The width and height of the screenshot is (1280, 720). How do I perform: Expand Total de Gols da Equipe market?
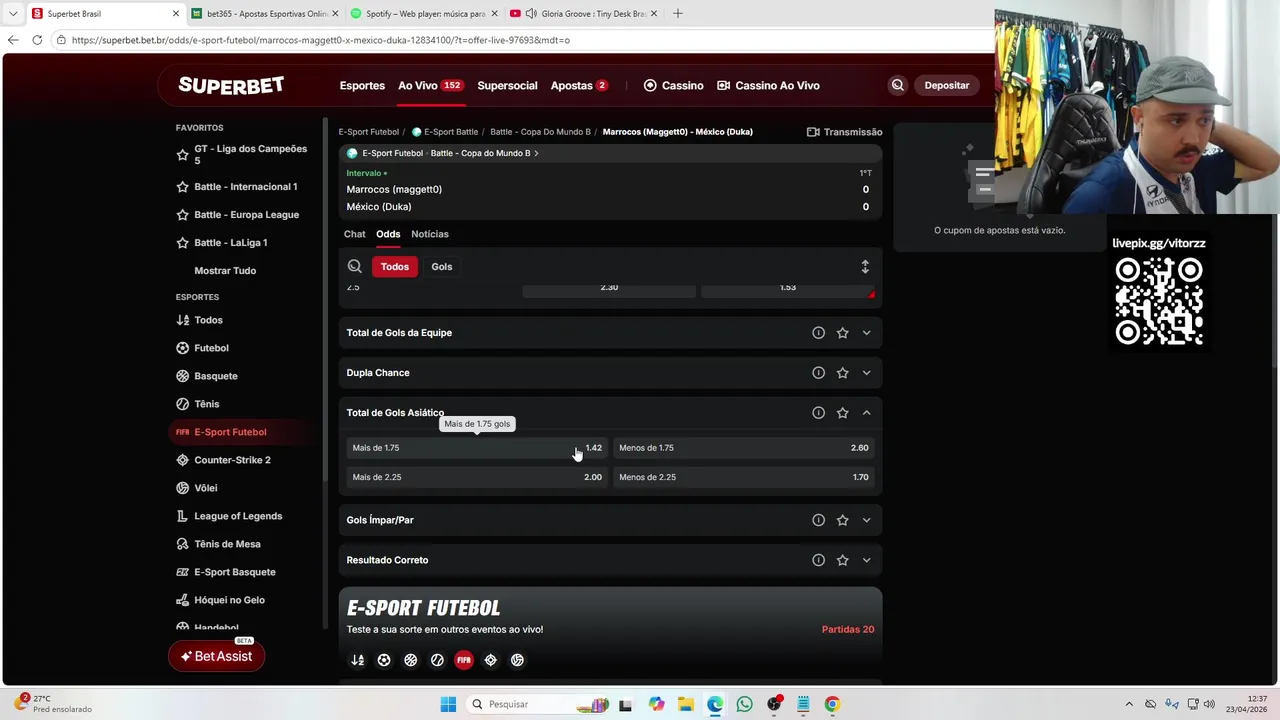click(x=866, y=333)
